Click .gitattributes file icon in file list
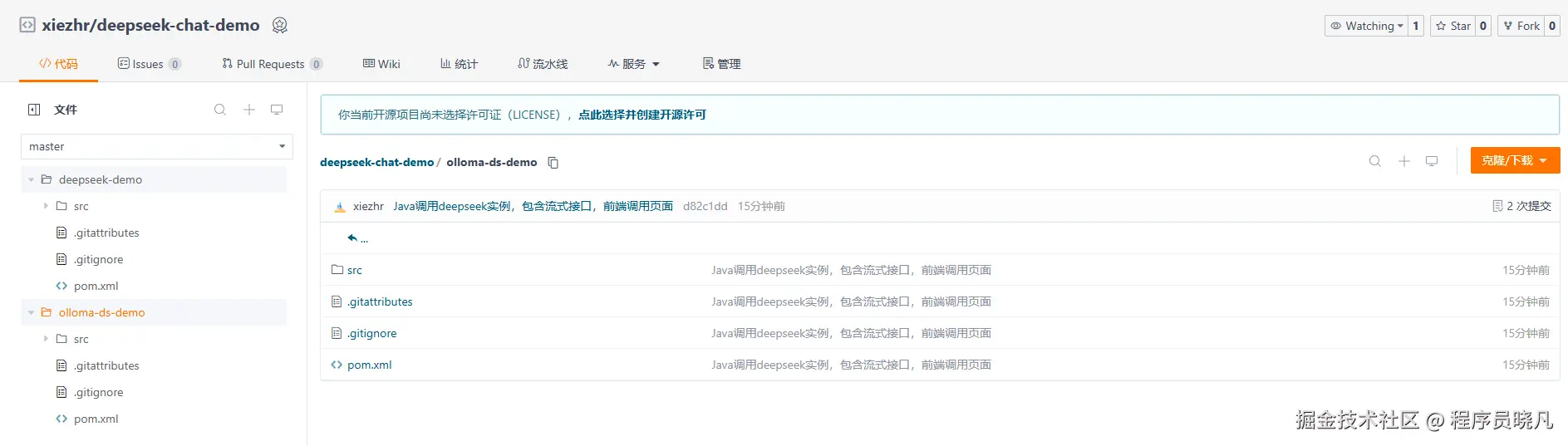The image size is (1568, 446). (337, 301)
